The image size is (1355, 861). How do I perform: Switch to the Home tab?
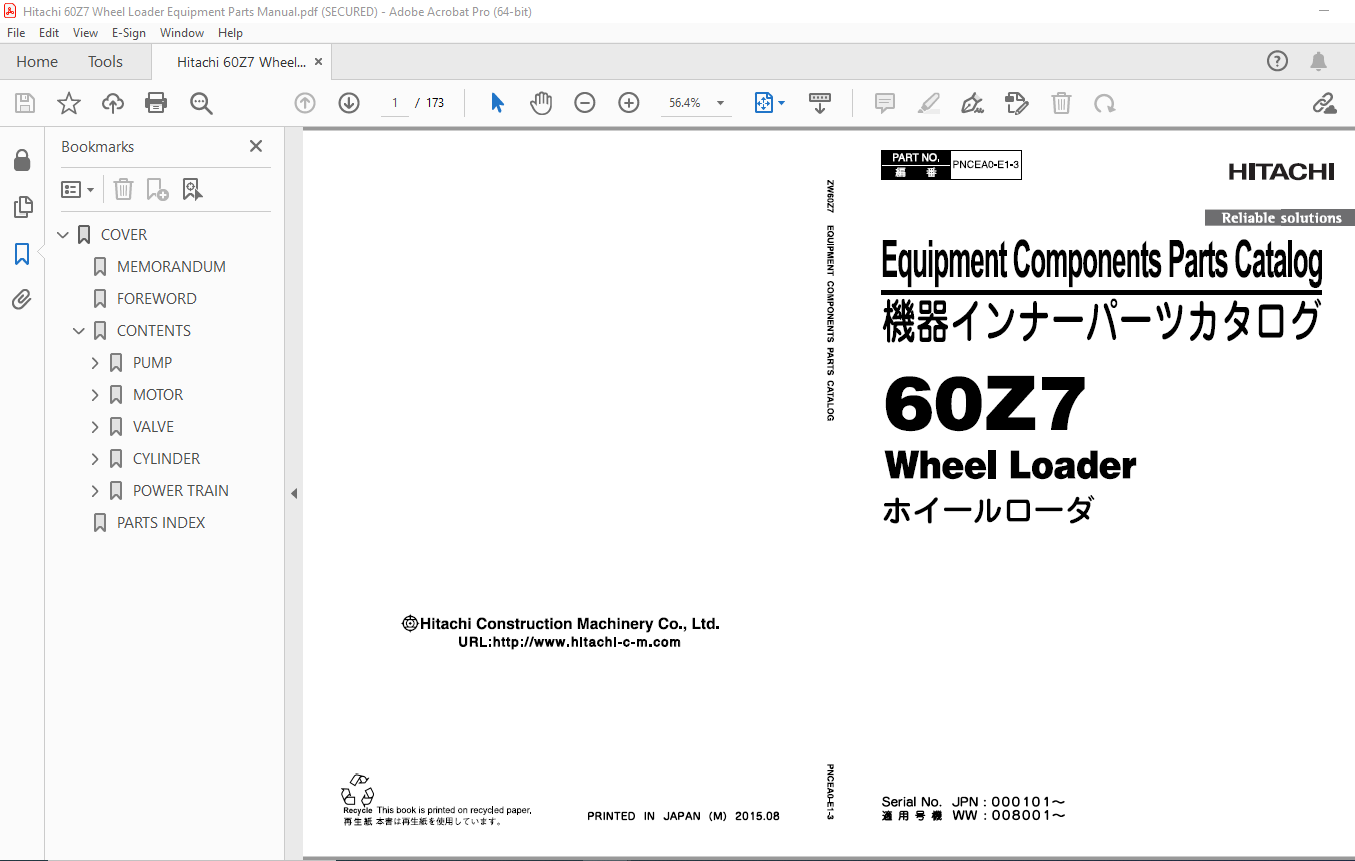tap(37, 61)
